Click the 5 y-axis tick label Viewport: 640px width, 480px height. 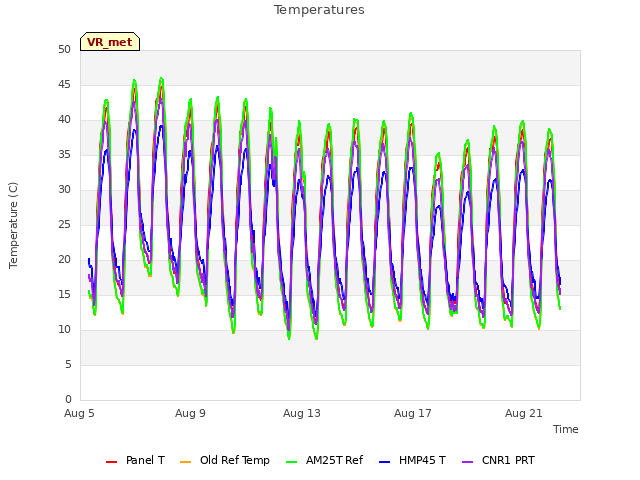coord(68,364)
